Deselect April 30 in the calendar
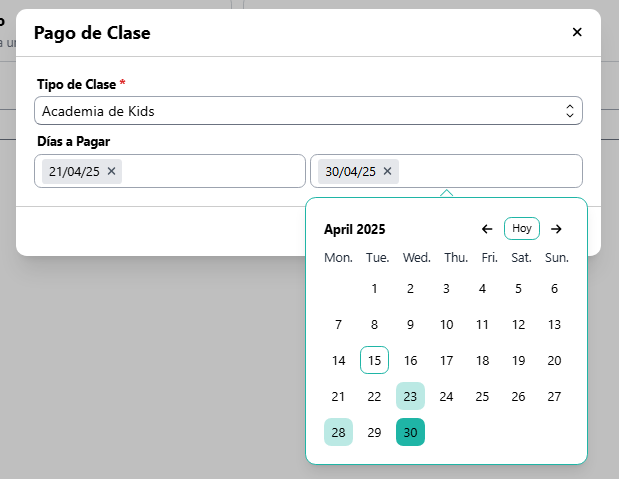Image resolution: width=619 pixels, height=479 pixels. click(x=410, y=433)
